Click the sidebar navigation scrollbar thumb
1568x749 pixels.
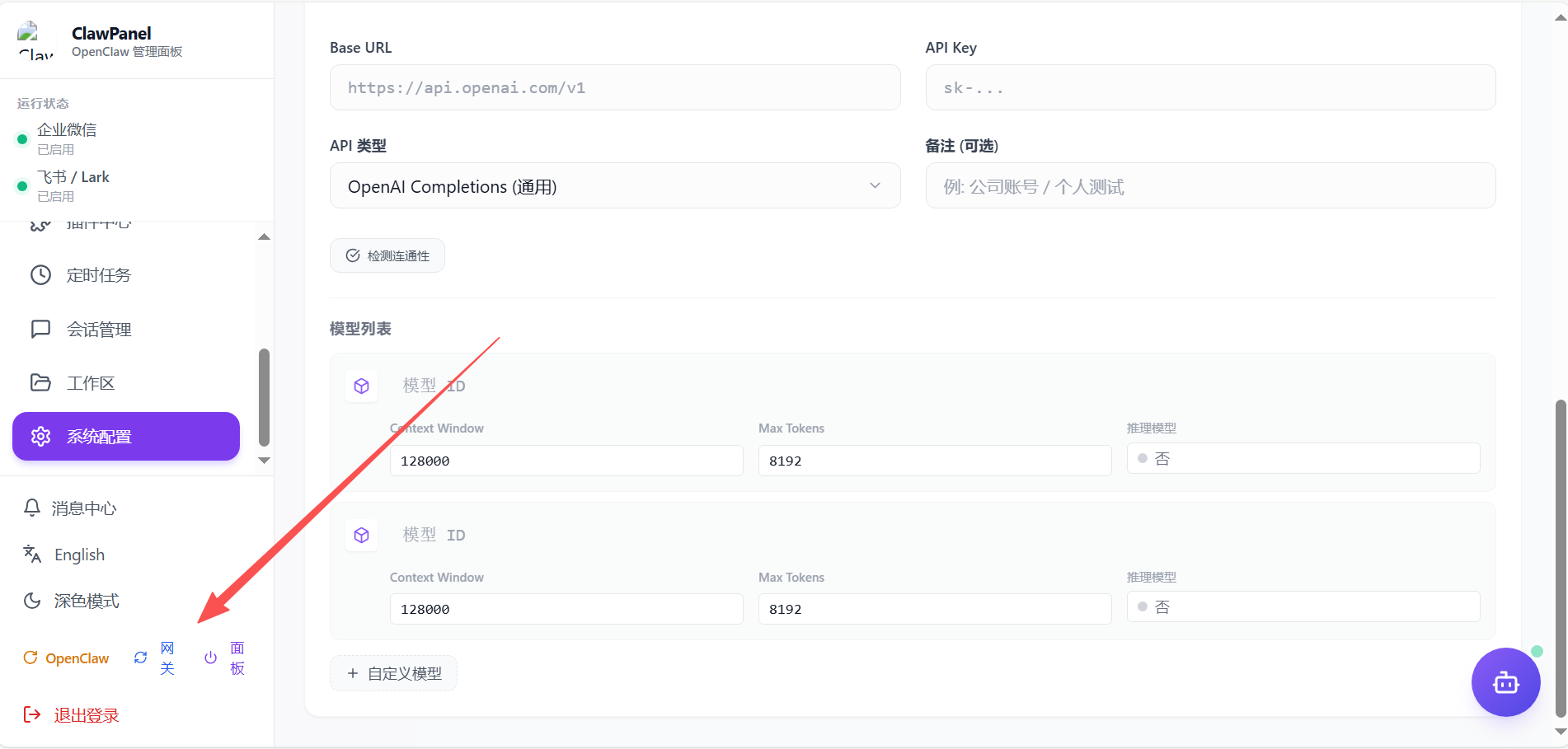[264, 397]
